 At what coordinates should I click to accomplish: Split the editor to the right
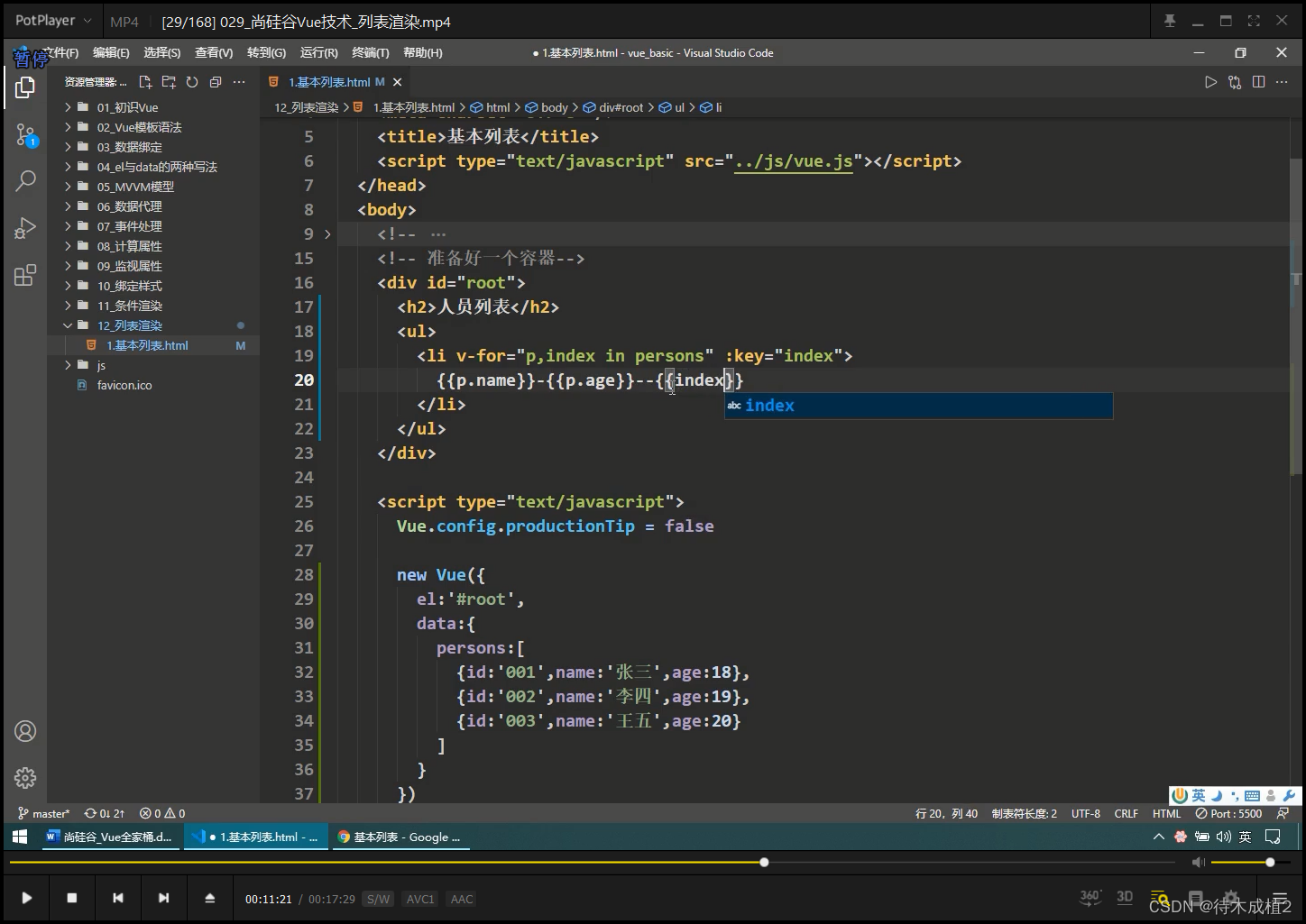[1258, 82]
